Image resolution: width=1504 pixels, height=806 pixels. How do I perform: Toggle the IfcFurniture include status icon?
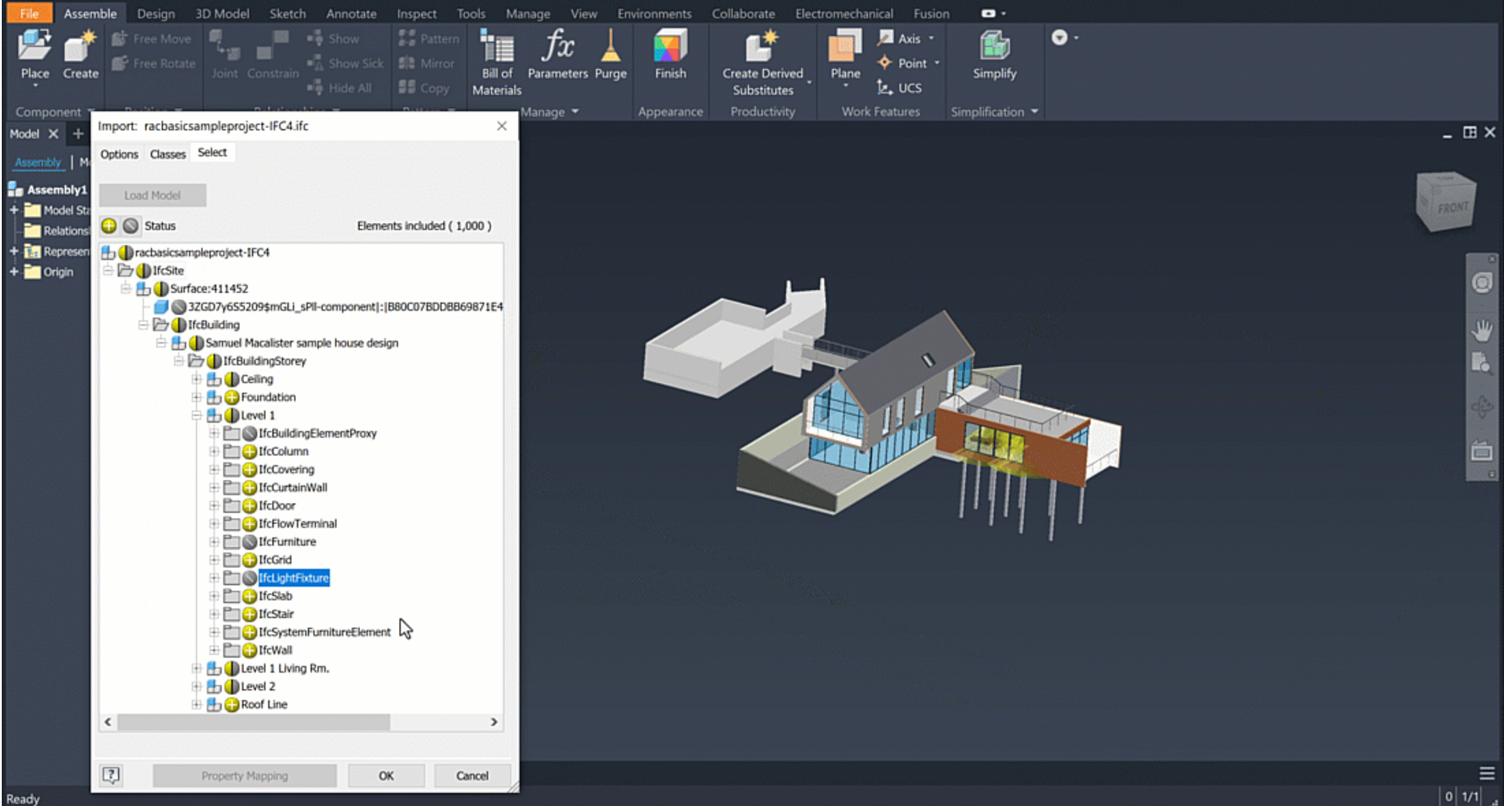(249, 542)
